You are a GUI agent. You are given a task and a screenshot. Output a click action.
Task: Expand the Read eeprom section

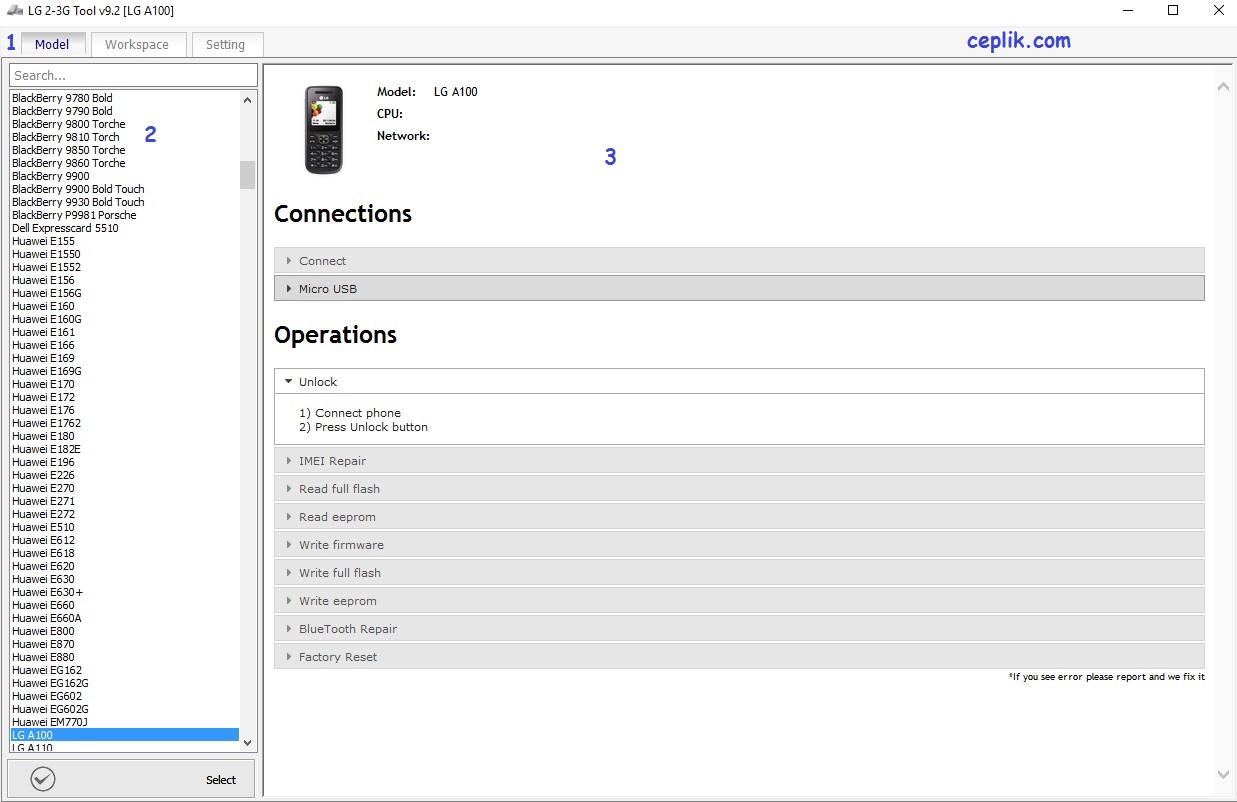coord(739,517)
